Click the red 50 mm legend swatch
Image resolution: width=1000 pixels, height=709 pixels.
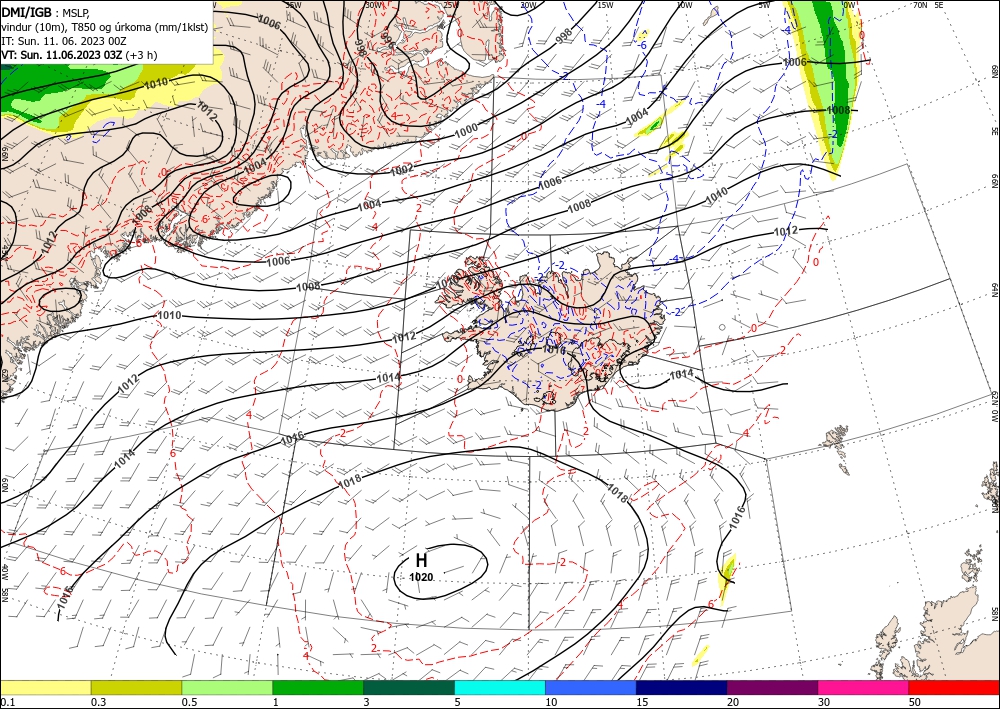click(954, 687)
